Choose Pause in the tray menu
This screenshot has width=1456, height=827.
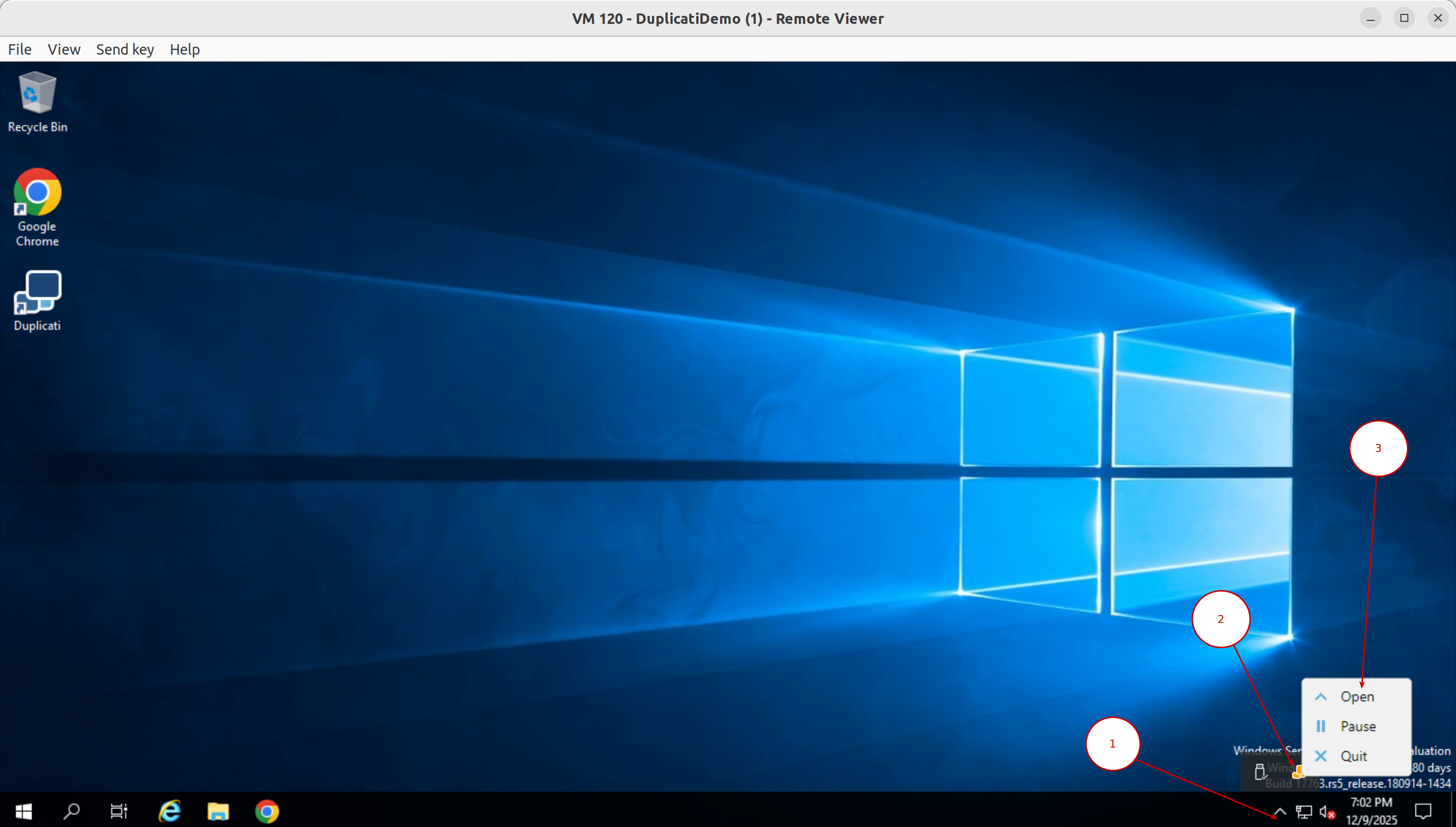[1357, 726]
